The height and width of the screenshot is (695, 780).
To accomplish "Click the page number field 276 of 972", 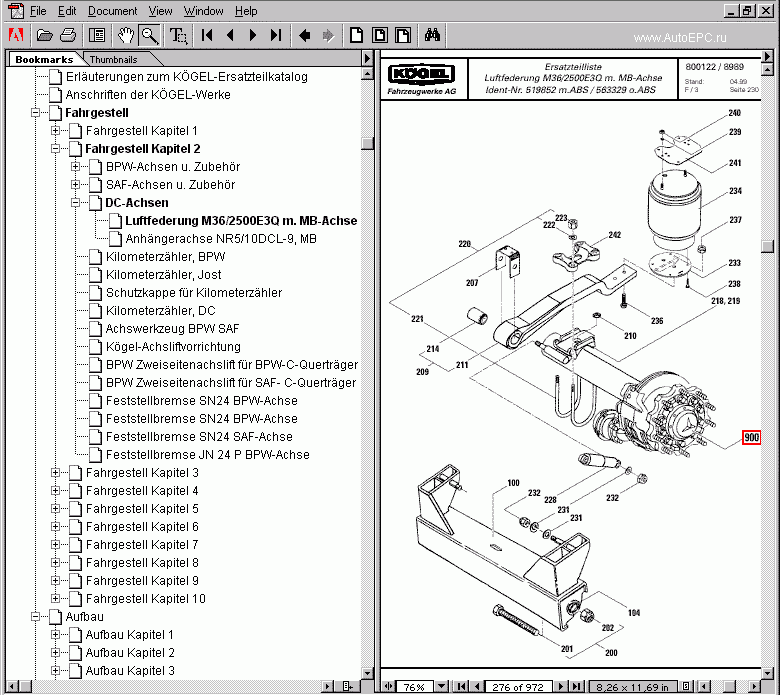I will (x=518, y=687).
